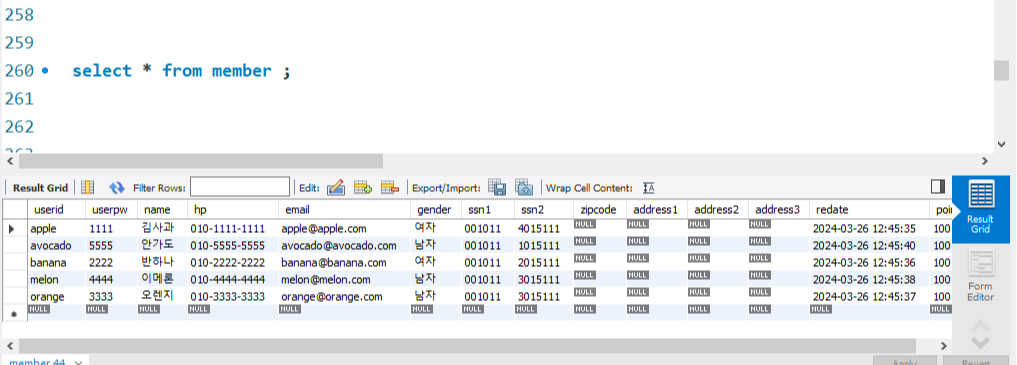Click the result grid scroll-left arrow
The height and width of the screenshot is (365, 1017).
[x=10, y=346]
